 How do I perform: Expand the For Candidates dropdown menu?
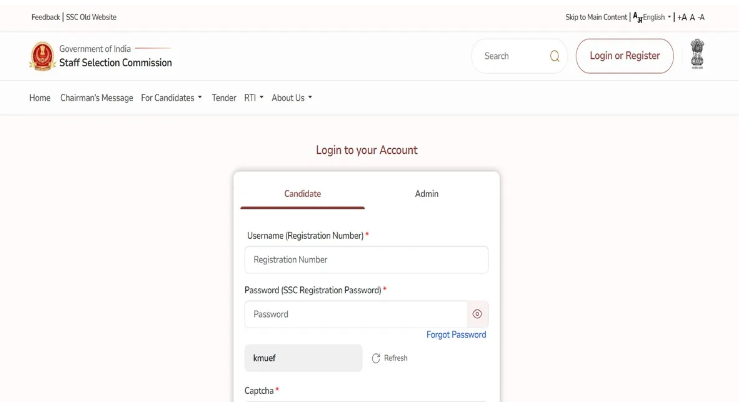(171, 98)
